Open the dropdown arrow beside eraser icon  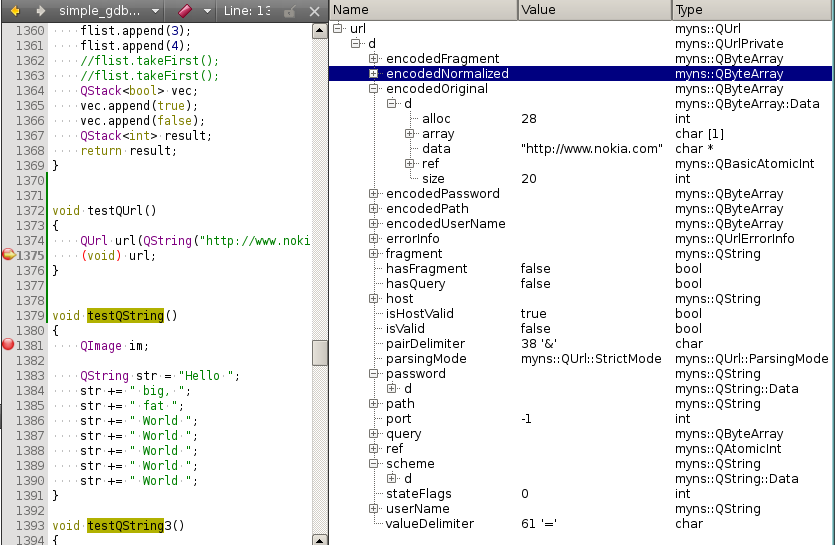click(207, 10)
